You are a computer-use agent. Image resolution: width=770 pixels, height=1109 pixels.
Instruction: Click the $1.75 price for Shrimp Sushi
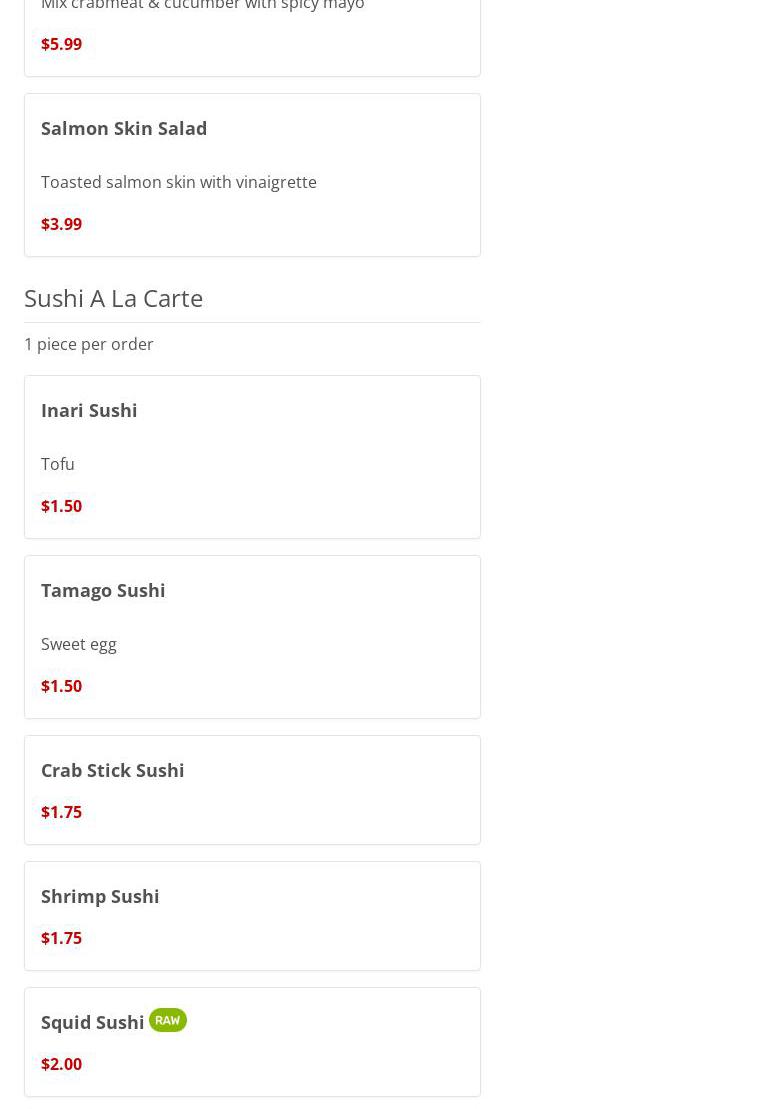tap(61, 938)
